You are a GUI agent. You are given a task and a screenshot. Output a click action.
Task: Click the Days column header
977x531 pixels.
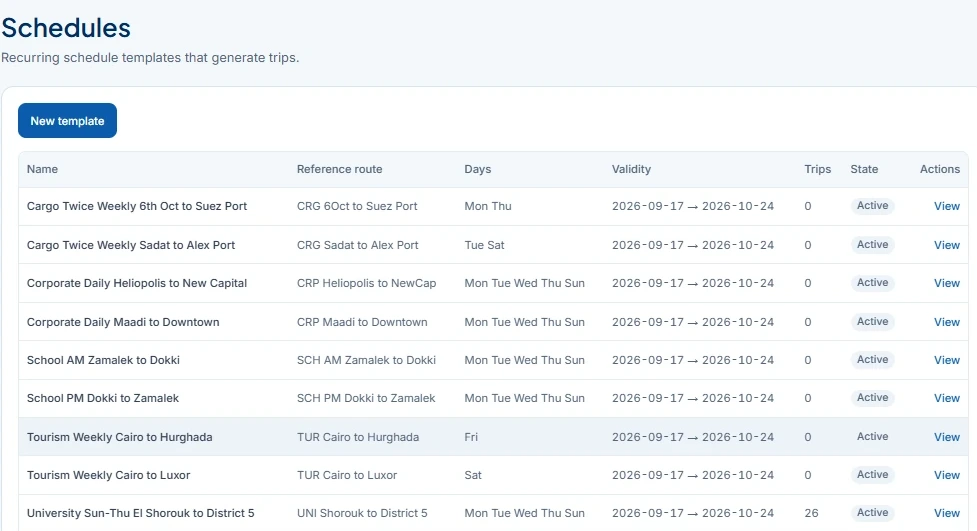click(477, 169)
